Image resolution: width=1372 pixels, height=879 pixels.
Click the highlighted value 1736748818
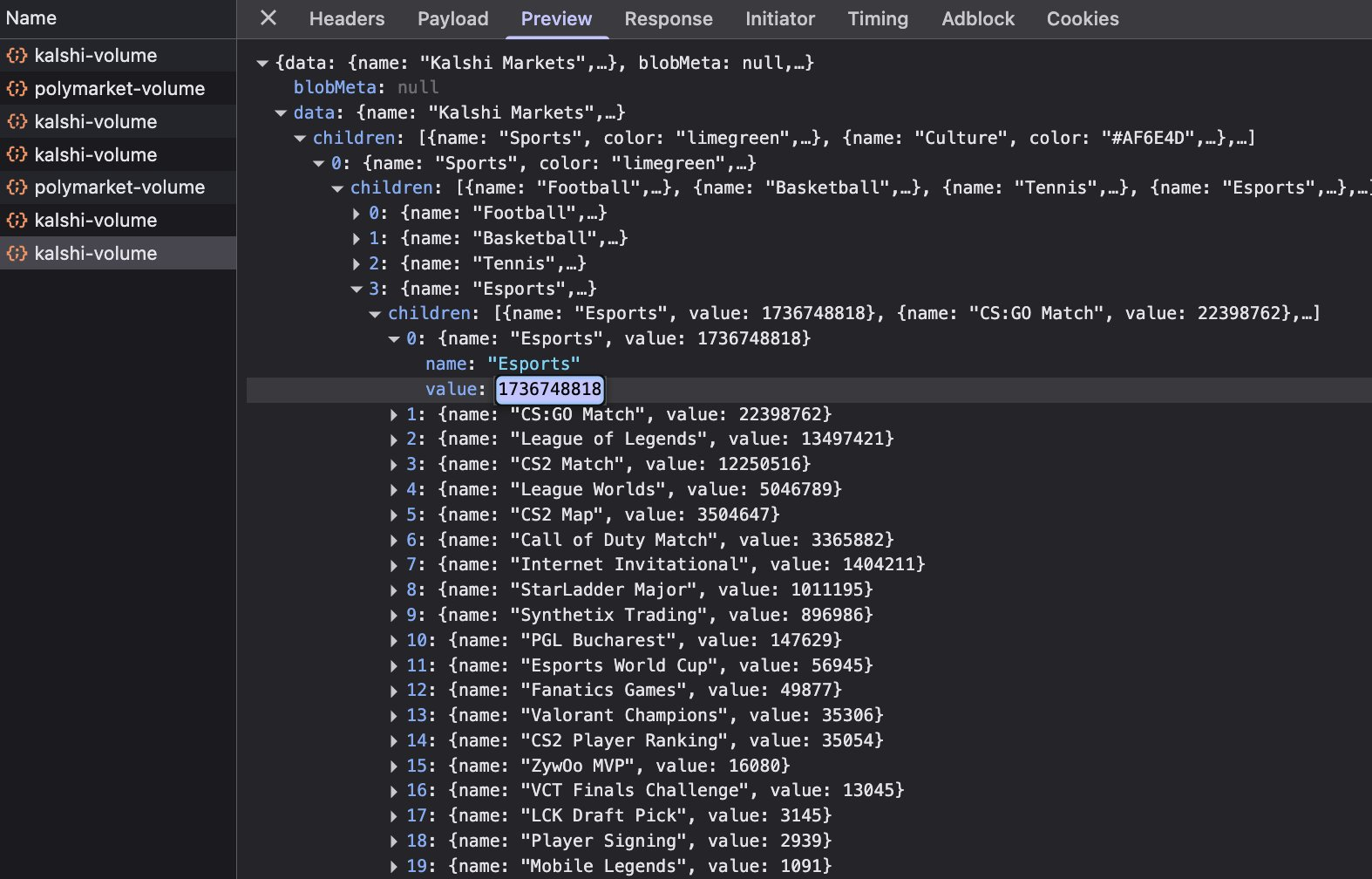pyautogui.click(x=549, y=390)
